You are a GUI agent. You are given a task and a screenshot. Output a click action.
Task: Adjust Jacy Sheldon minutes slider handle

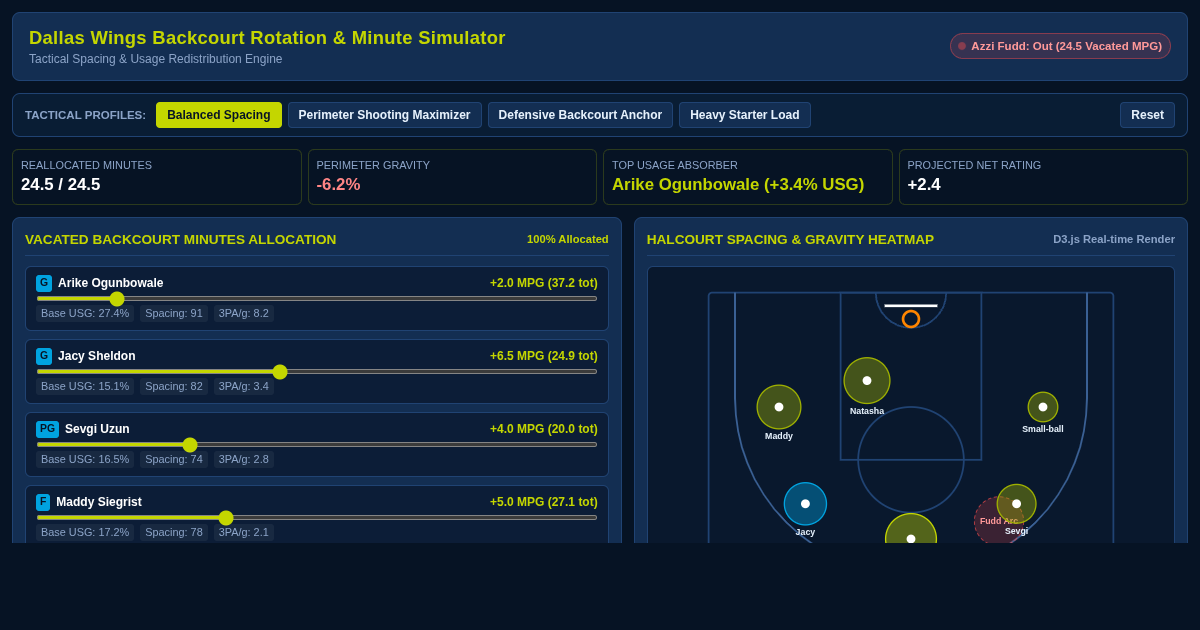(x=280, y=372)
